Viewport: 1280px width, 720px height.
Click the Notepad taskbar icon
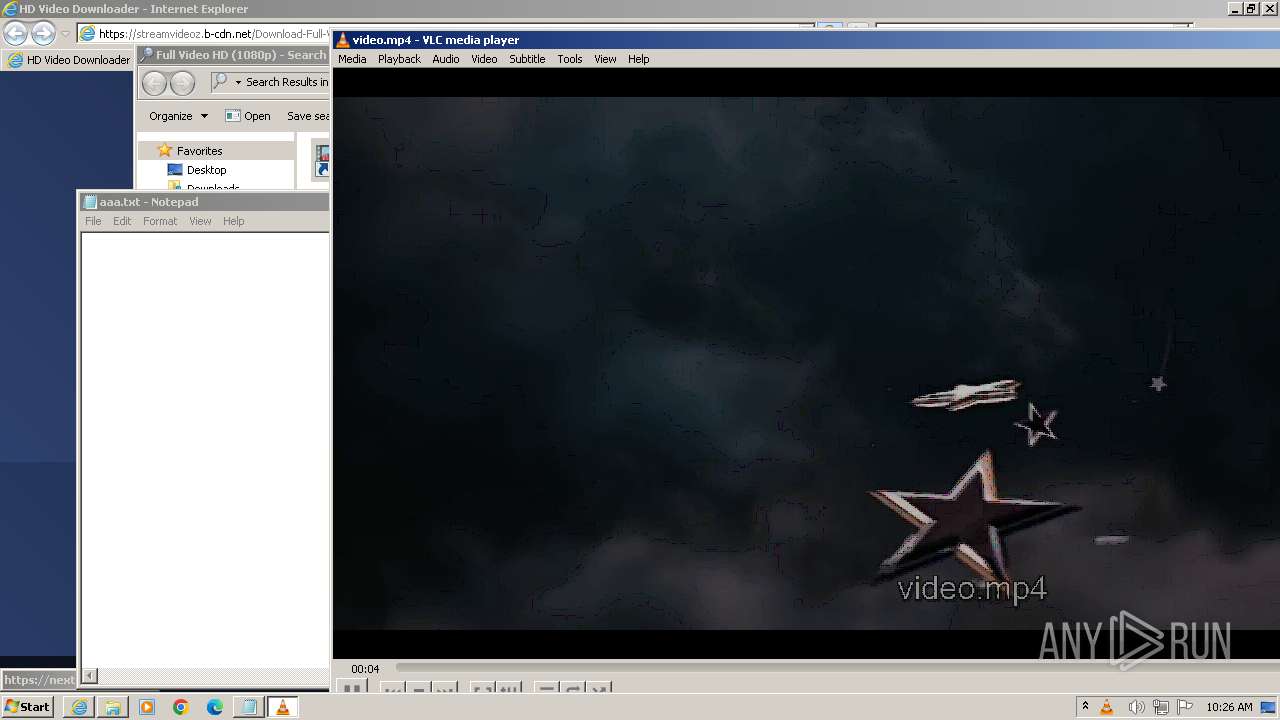[x=249, y=707]
